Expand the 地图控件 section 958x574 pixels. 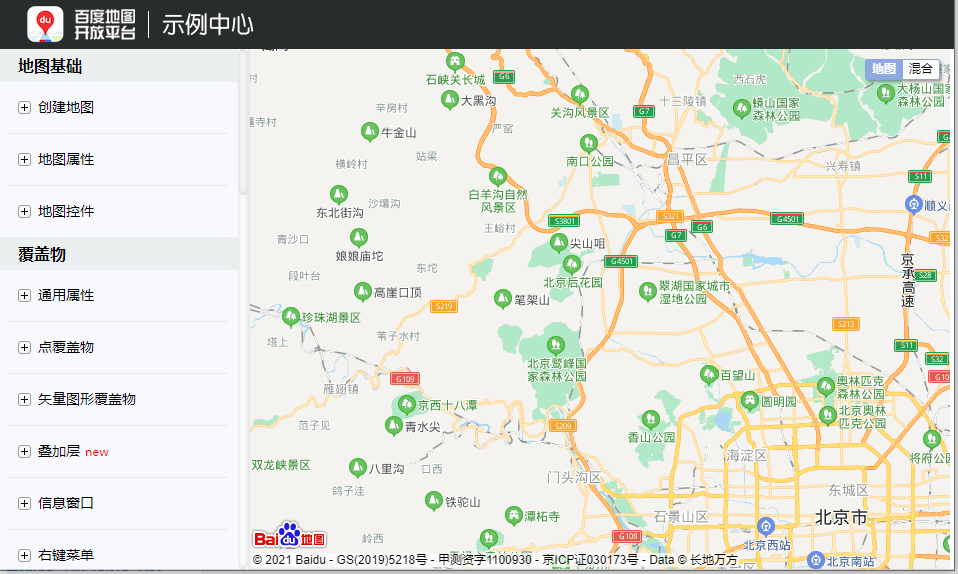tap(24, 212)
